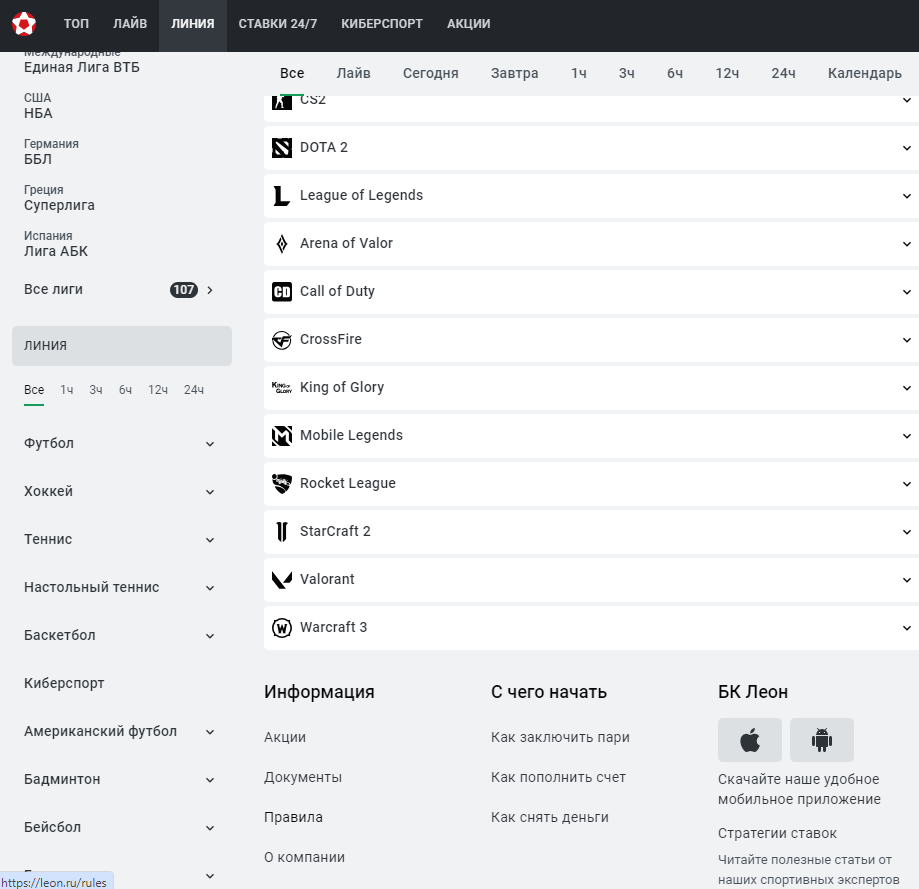This screenshot has height=889, width=919.
Task: Click the Leon soccer ball logo
Action: point(24,24)
